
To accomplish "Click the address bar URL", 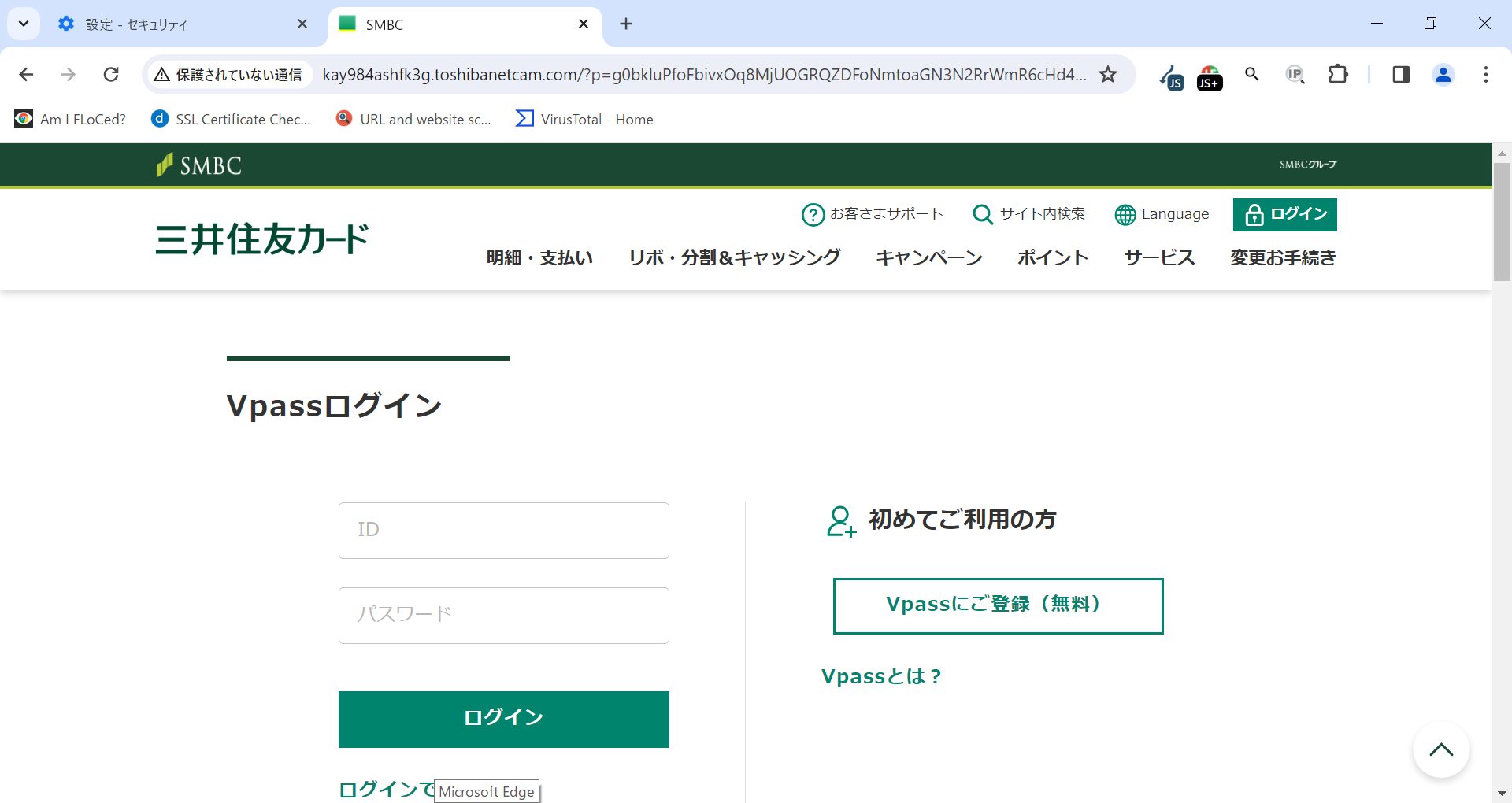I will (x=704, y=74).
